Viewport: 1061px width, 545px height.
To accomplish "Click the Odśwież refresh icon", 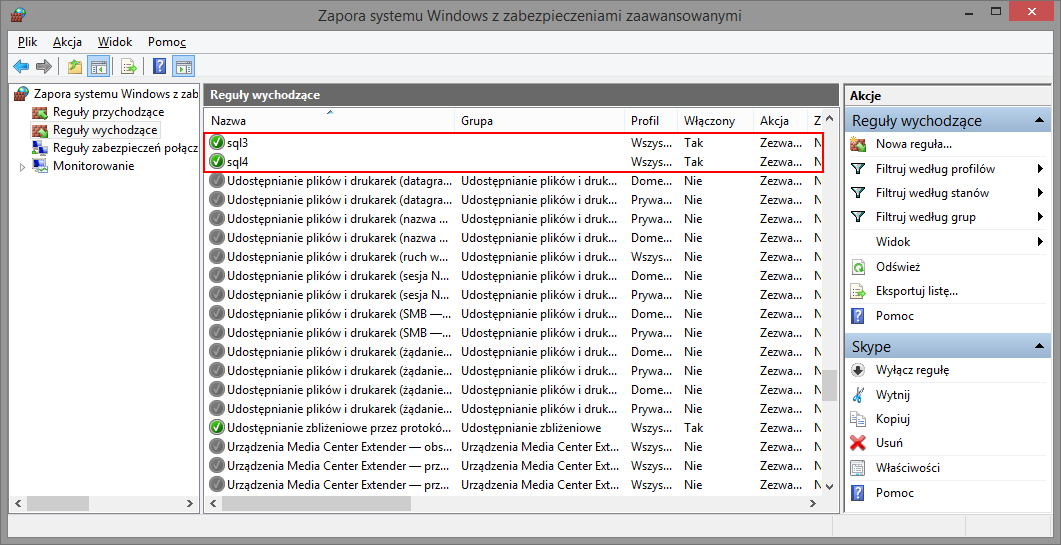I will pos(858,267).
